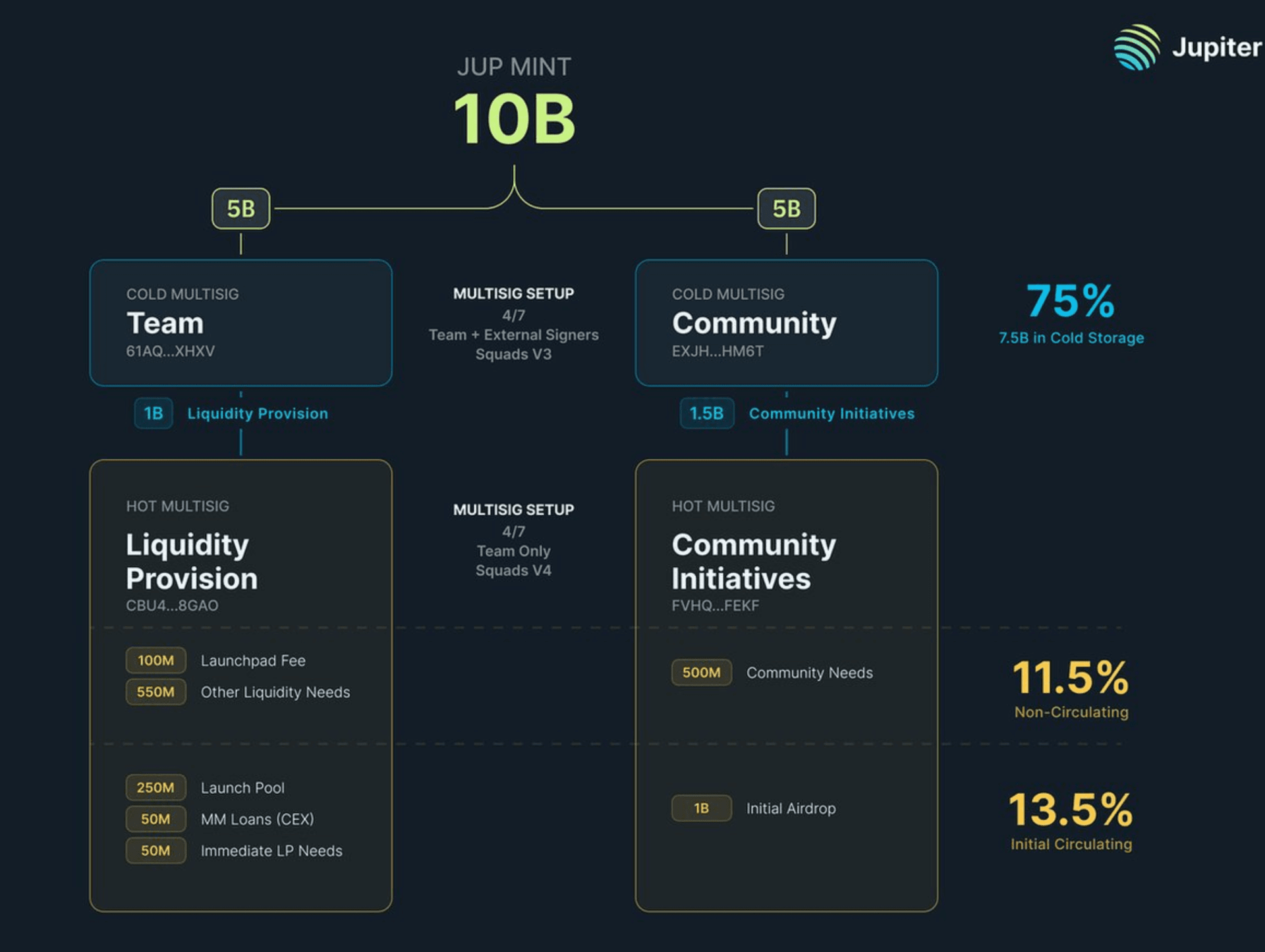Click the 13.5% figure

1071,809
